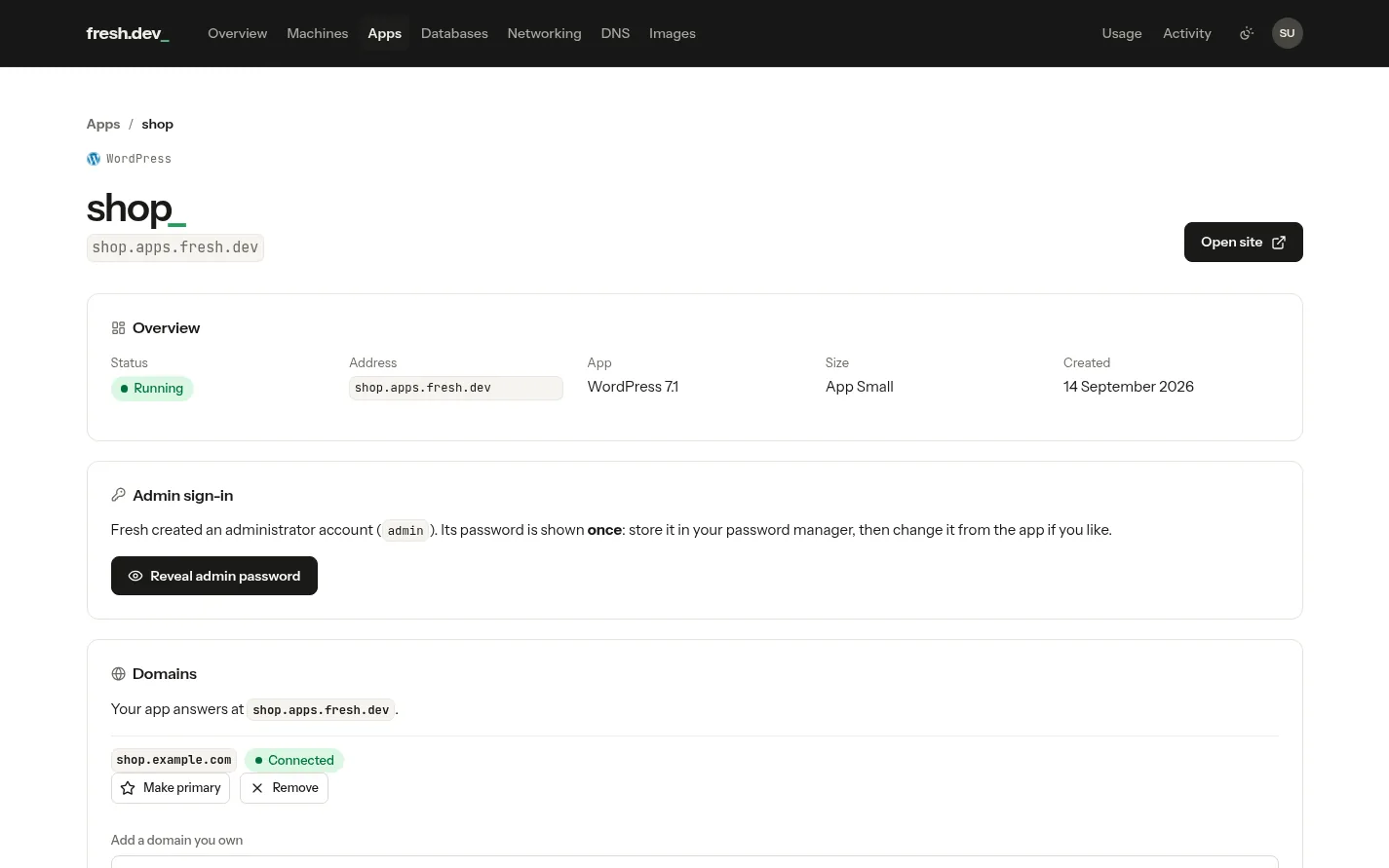This screenshot has width=1389, height=868.
Task: Click the Open site button
Action: 1243,242
